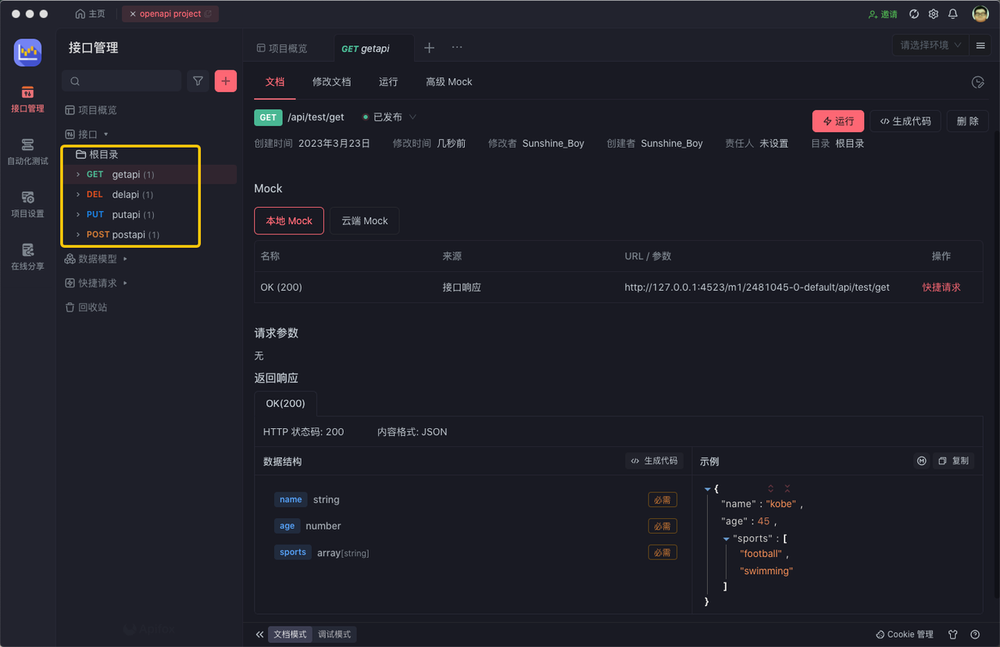
Task: Click the search field in 接口管理
Action: point(122,81)
